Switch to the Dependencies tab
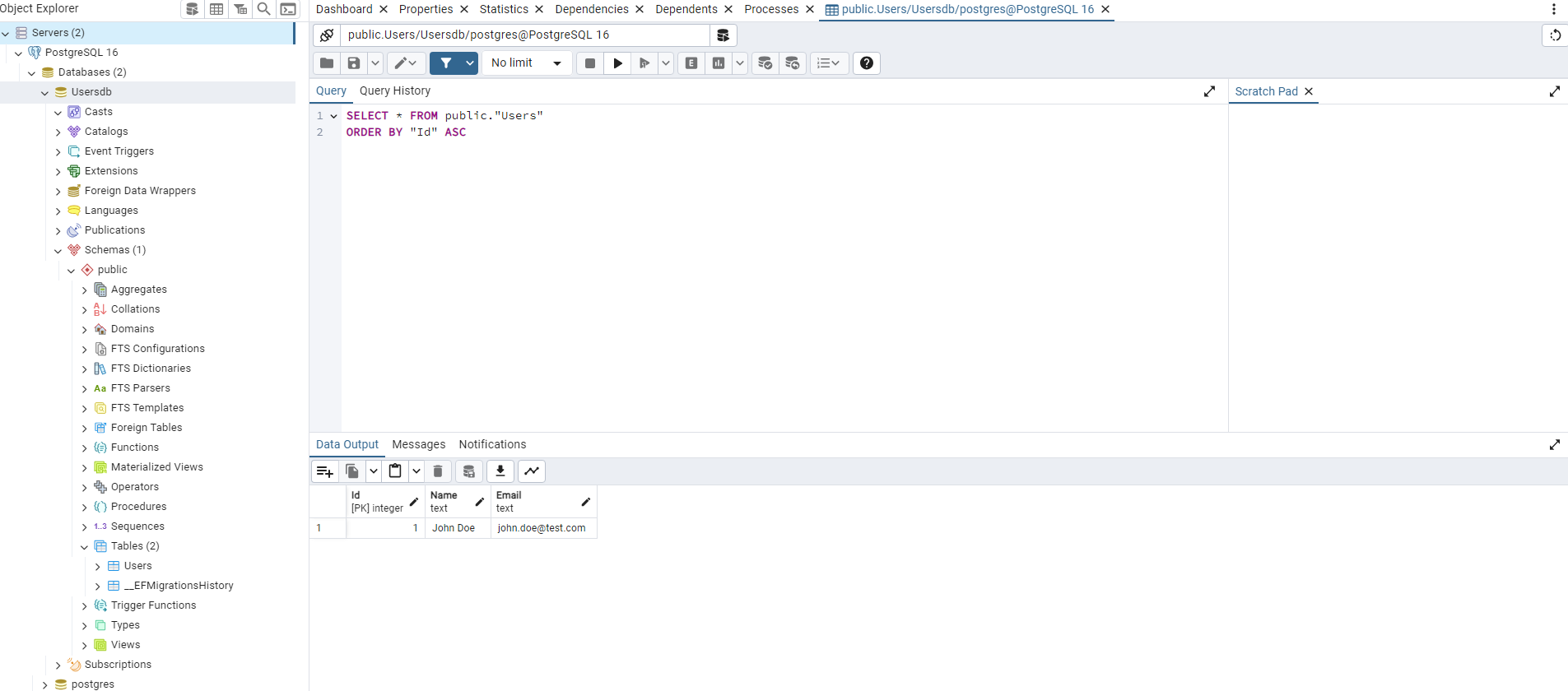 592,9
